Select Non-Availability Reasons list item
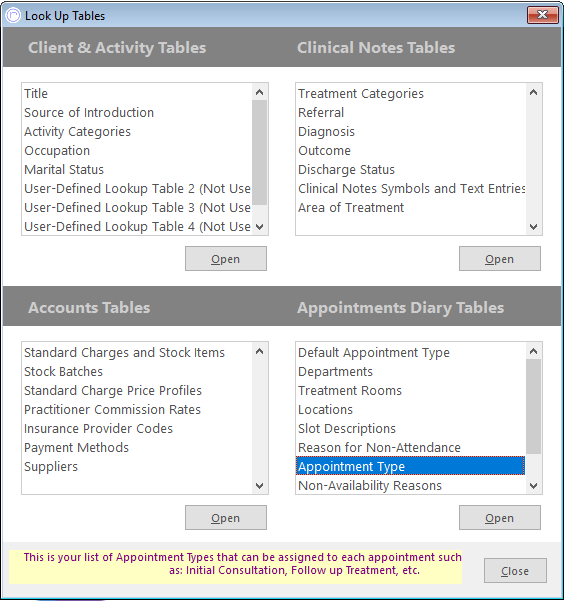 tap(370, 485)
